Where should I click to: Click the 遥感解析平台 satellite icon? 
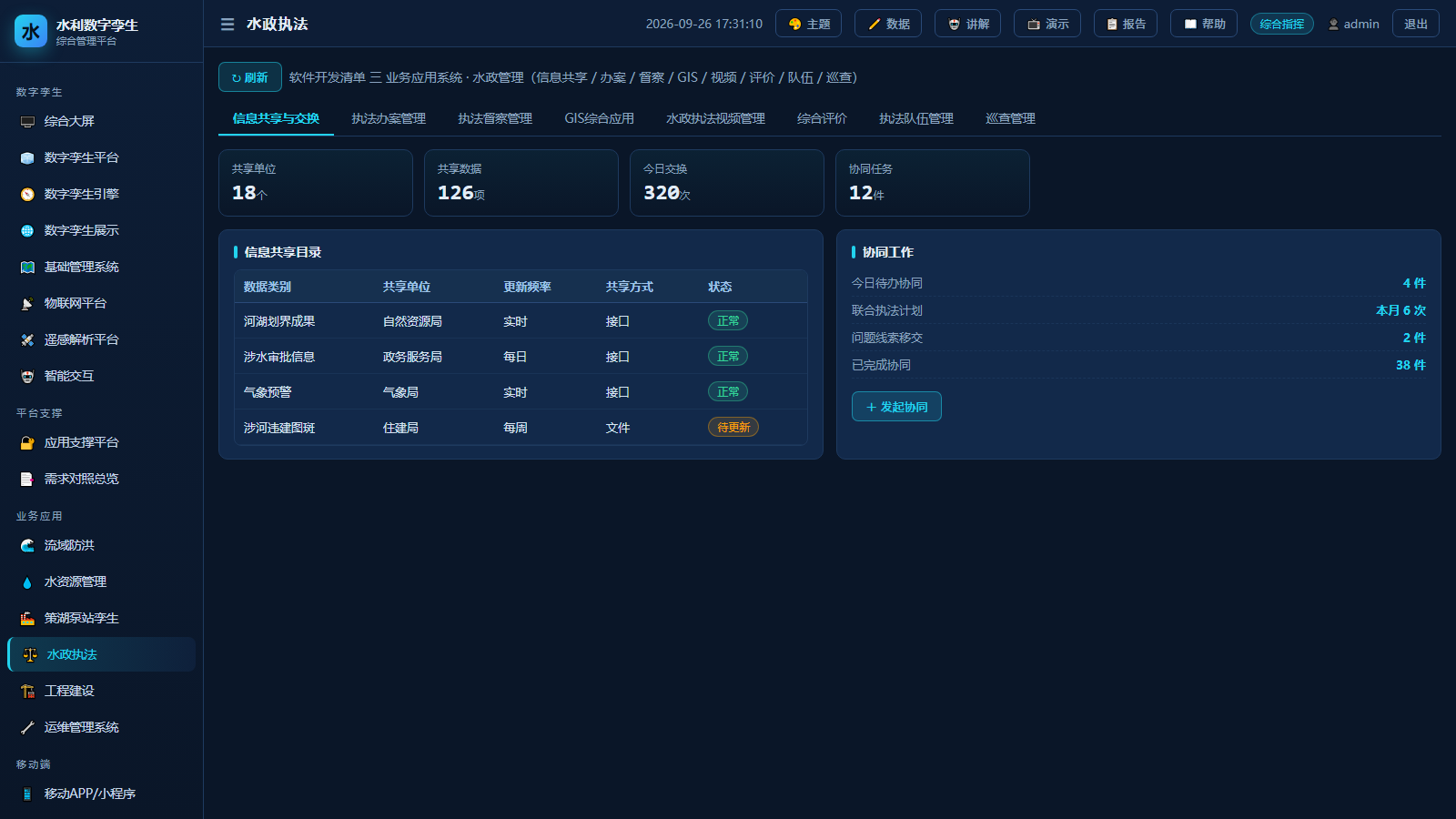click(27, 340)
